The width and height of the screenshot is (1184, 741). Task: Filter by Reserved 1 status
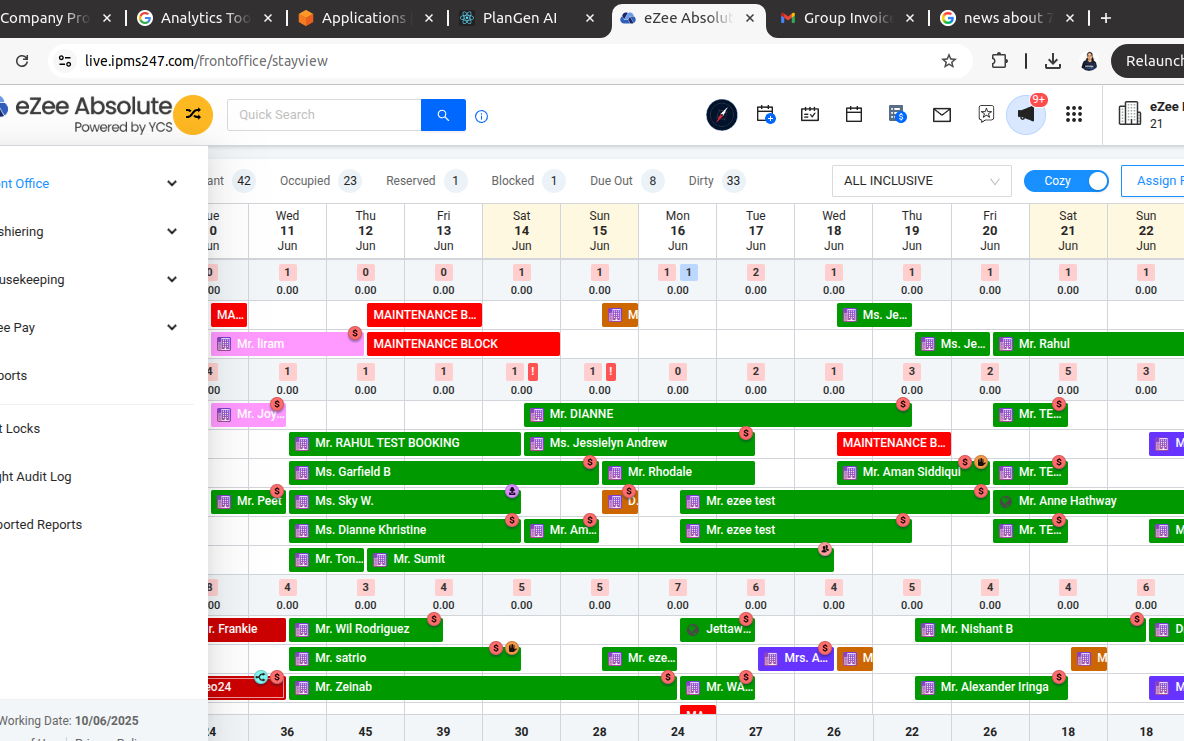pyautogui.click(x=426, y=181)
